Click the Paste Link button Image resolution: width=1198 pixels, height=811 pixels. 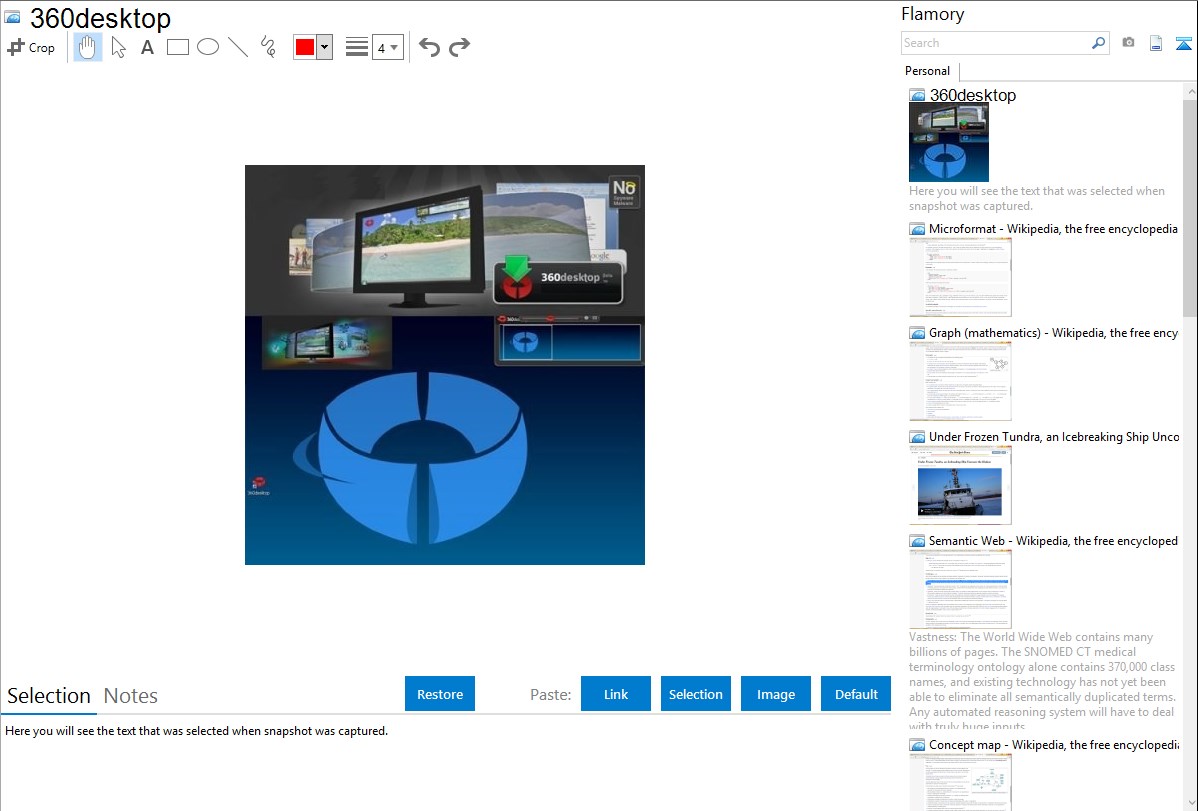click(616, 694)
